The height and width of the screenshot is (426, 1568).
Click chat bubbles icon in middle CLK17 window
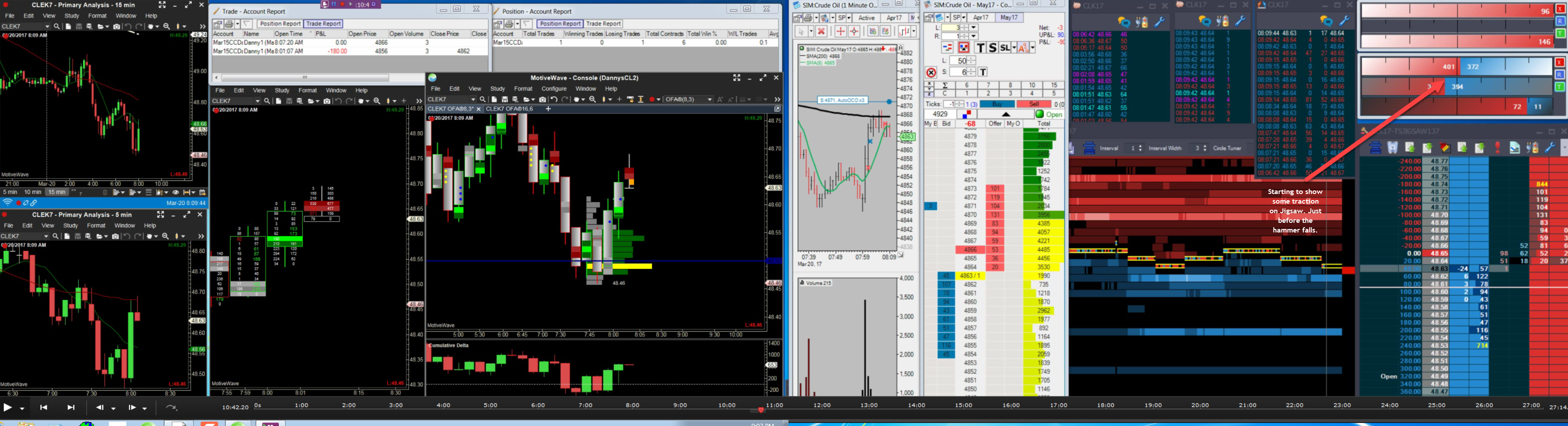tap(1205, 22)
